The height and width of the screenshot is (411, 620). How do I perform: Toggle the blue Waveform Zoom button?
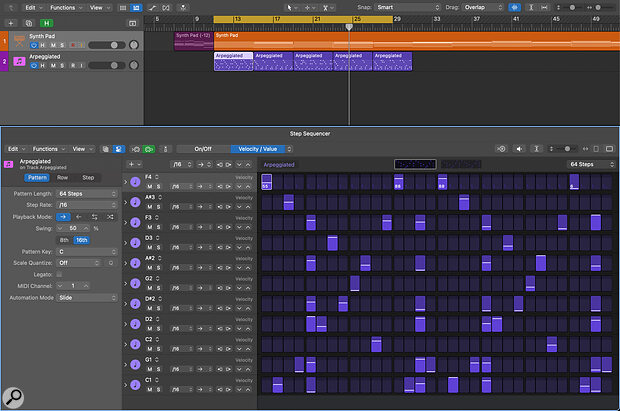(514, 8)
